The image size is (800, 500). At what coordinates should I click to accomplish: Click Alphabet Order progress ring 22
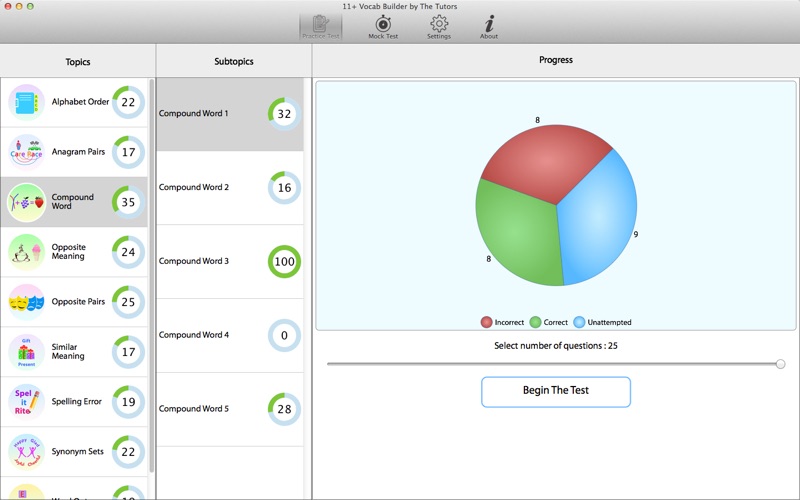tap(129, 102)
